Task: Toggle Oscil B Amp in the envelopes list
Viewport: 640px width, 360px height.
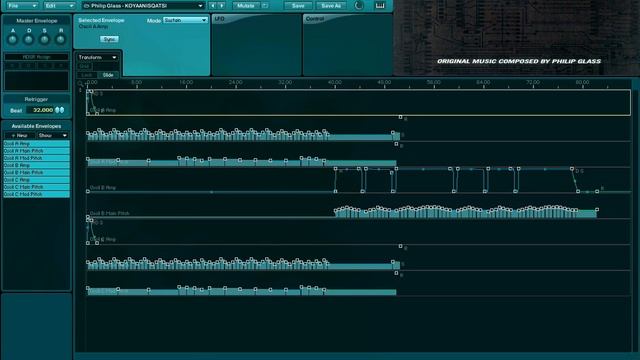Action: click(x=36, y=165)
